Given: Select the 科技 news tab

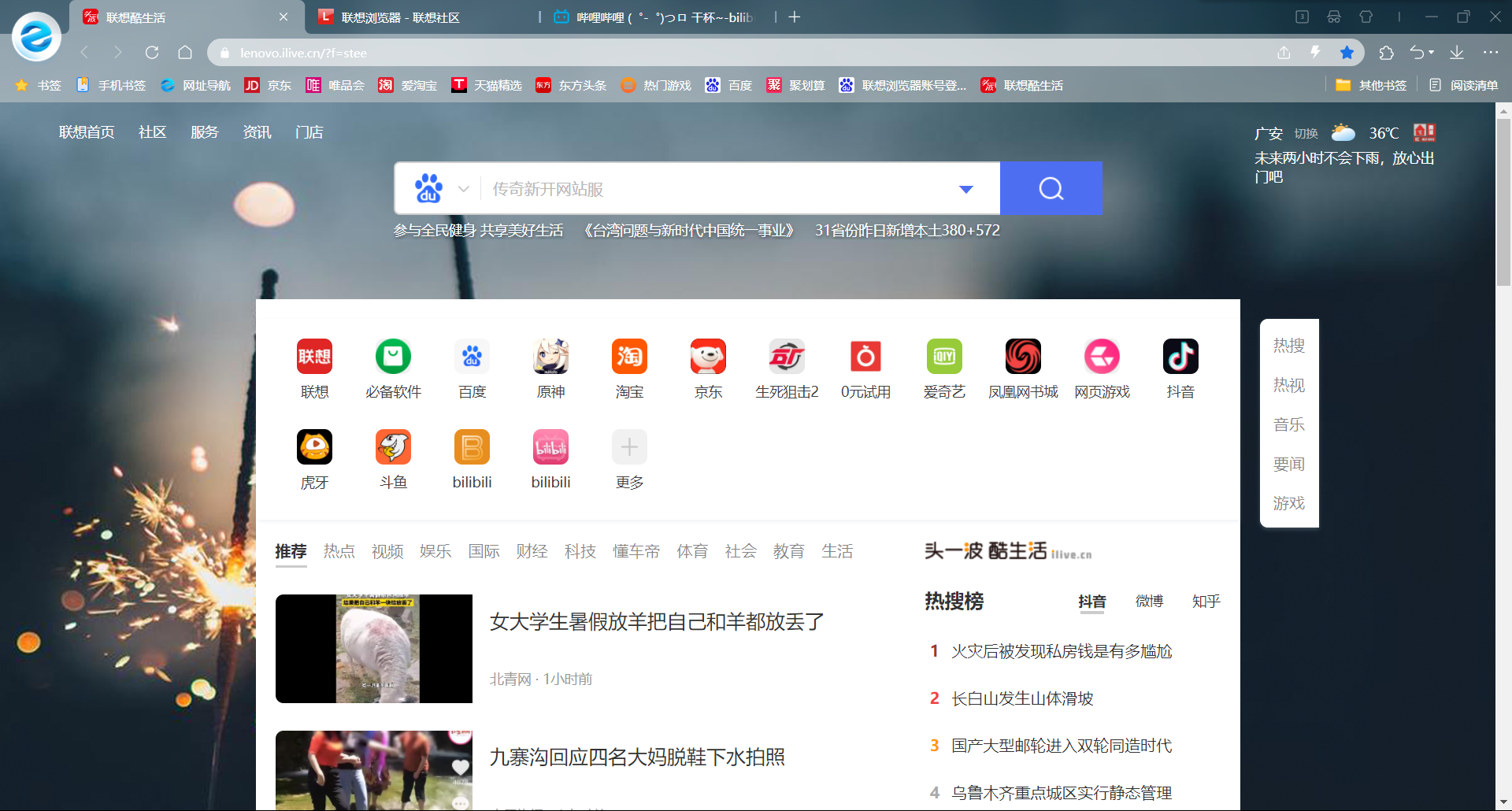Looking at the screenshot, I should pos(580,551).
